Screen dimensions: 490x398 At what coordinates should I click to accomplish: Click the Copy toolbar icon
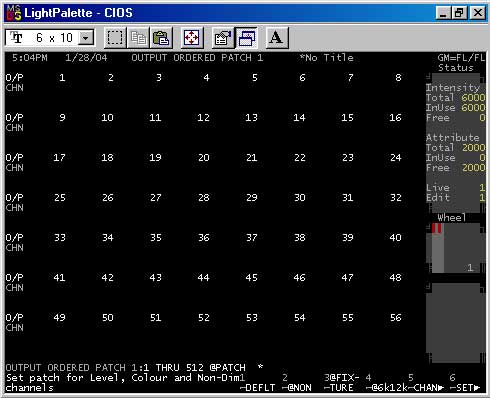coord(138,38)
